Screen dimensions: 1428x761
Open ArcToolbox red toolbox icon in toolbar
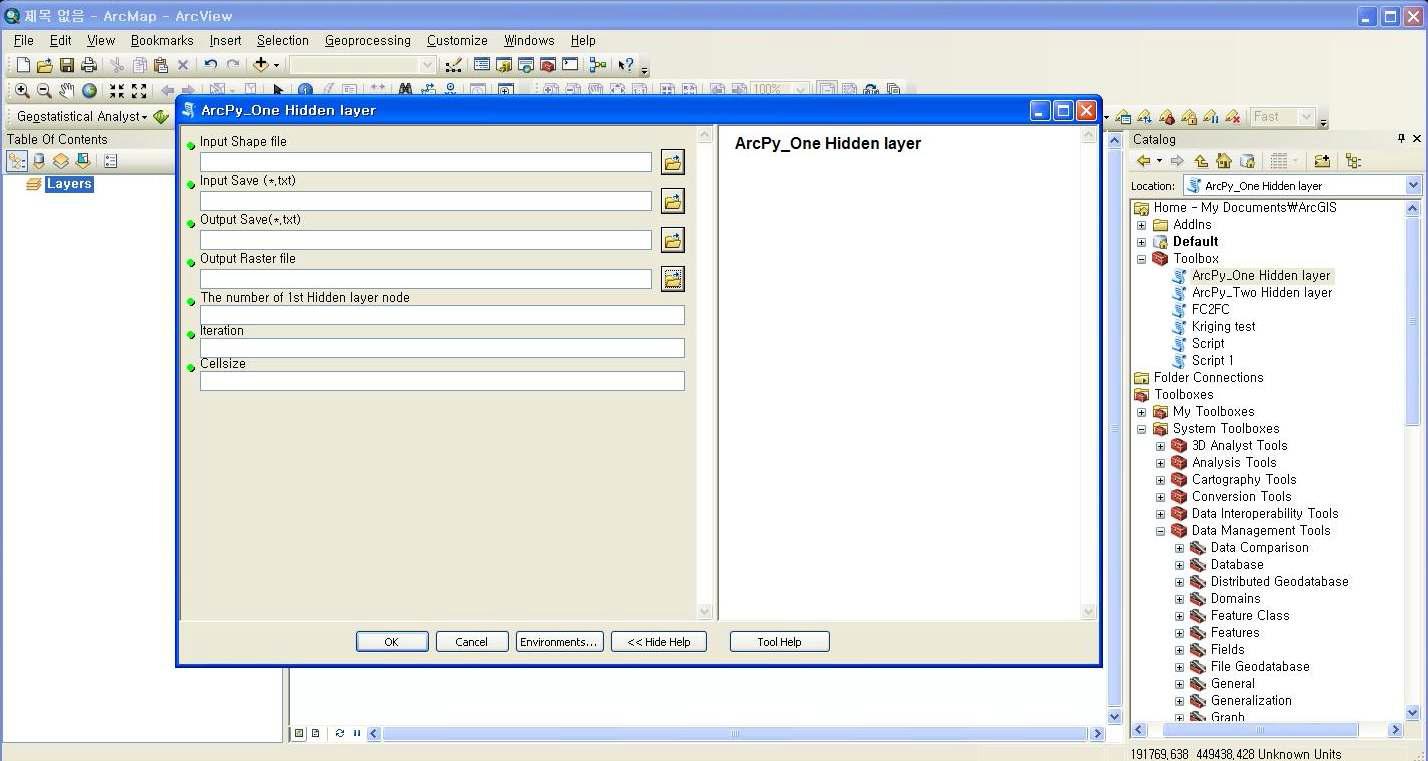tap(547, 65)
